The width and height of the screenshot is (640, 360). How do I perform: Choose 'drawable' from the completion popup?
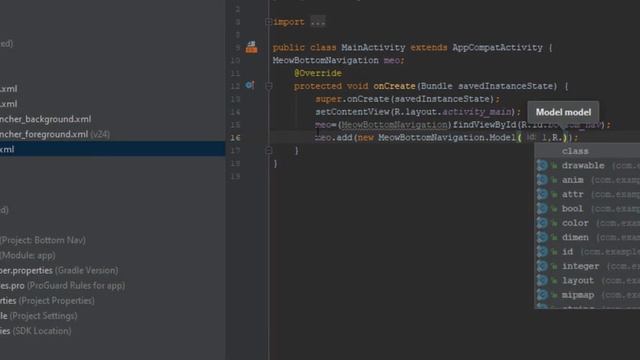[587, 165]
